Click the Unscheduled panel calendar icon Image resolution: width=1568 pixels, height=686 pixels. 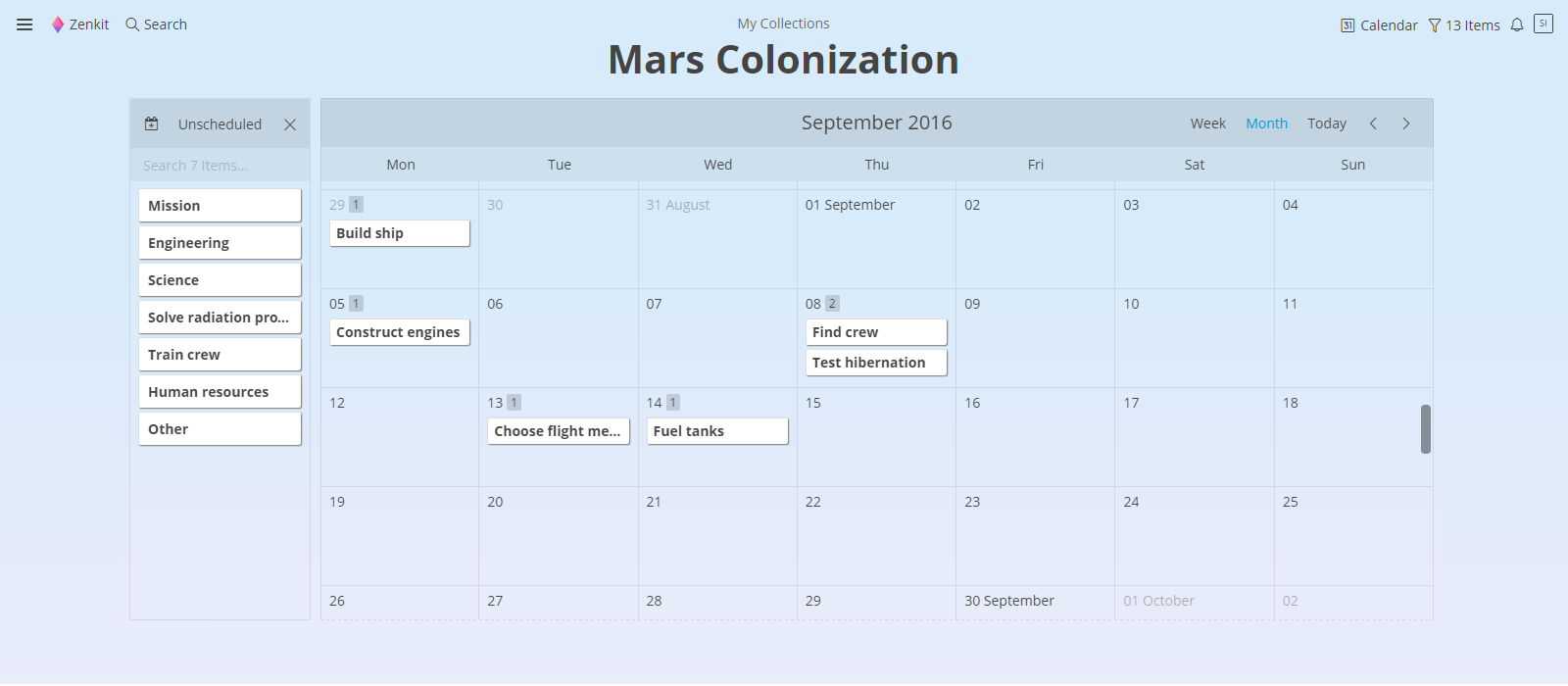point(151,124)
